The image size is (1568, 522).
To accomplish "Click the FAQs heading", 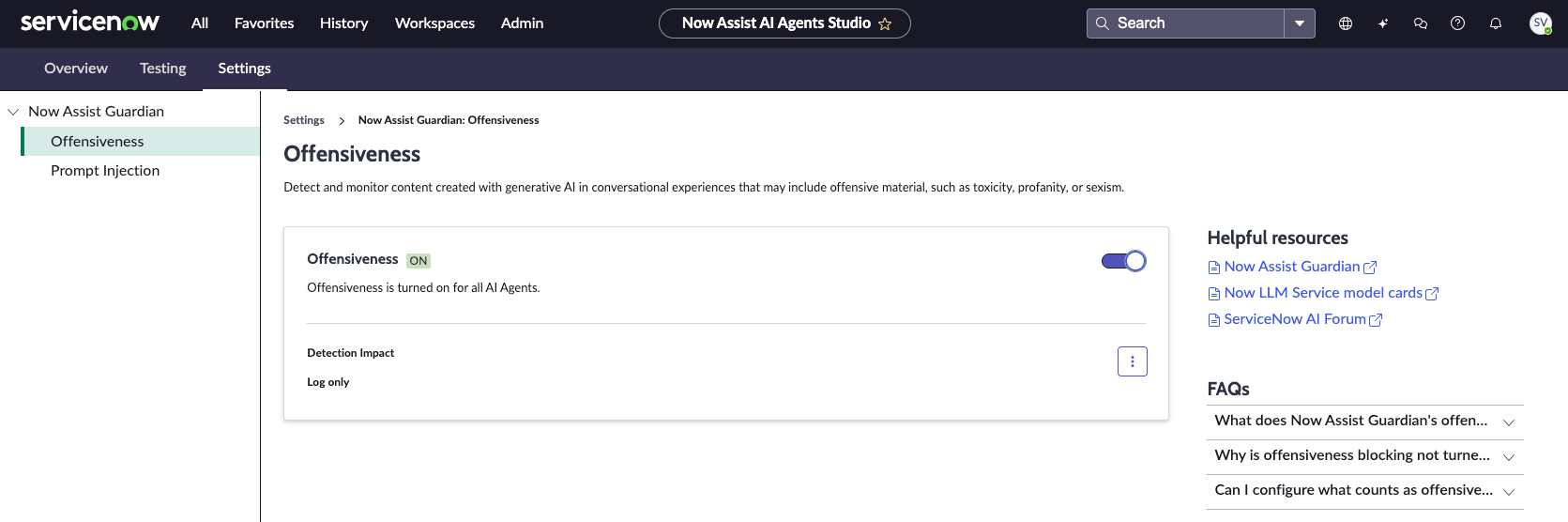I will [1228, 389].
